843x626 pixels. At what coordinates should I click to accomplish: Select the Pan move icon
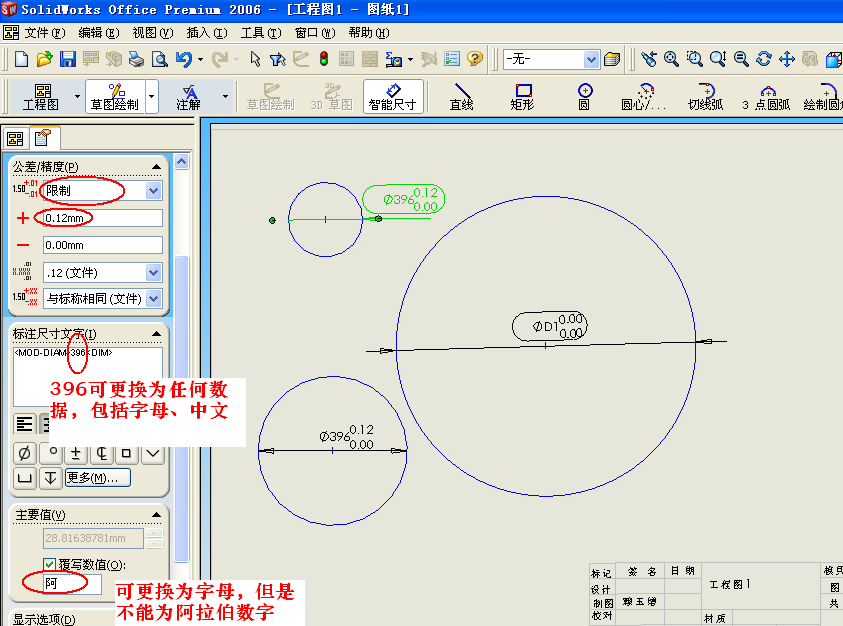(787, 59)
